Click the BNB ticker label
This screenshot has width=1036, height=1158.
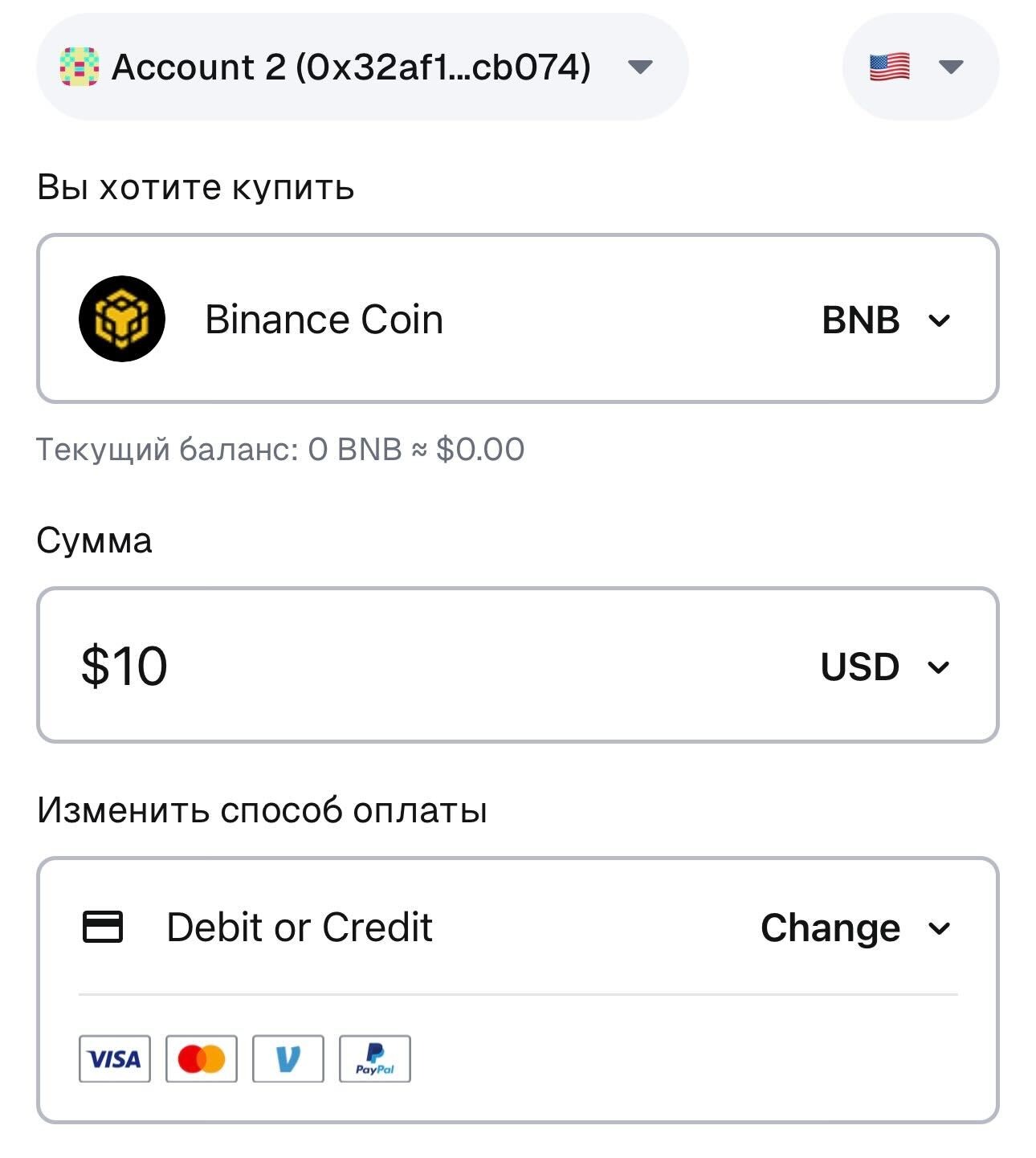click(x=861, y=320)
